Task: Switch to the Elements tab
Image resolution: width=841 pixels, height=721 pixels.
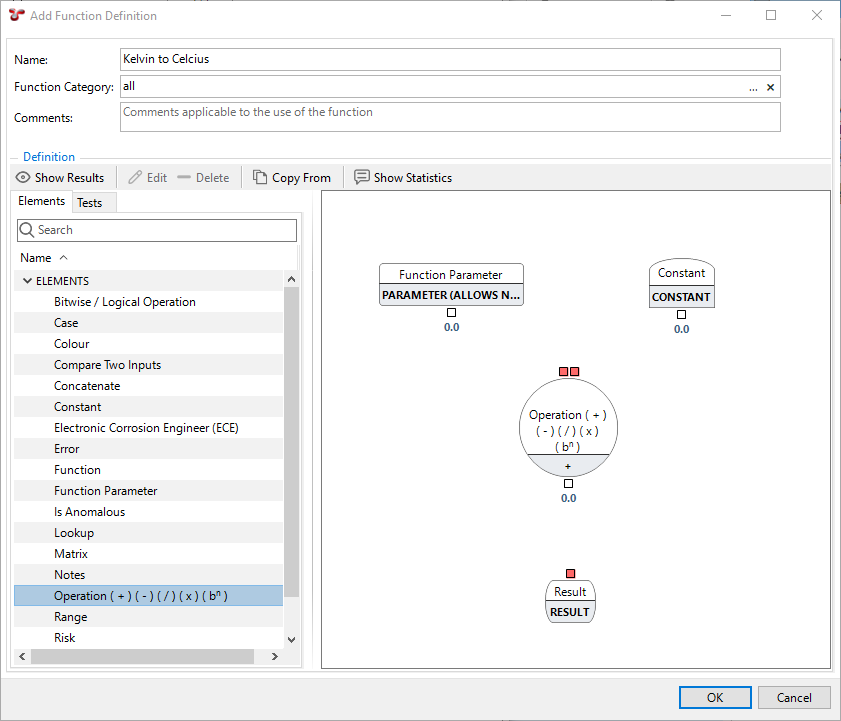Action: pos(41,201)
